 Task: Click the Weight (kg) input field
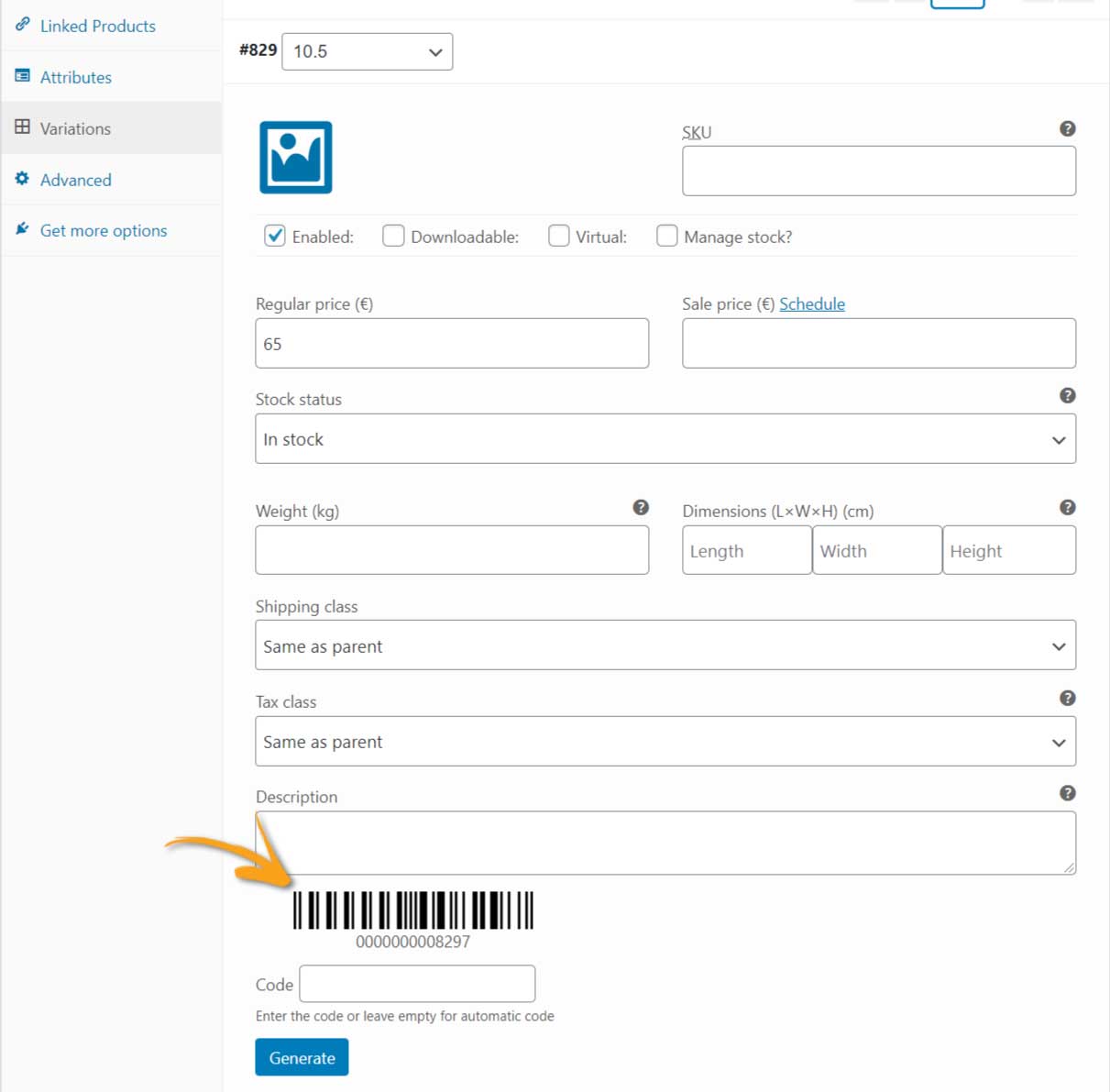point(452,550)
